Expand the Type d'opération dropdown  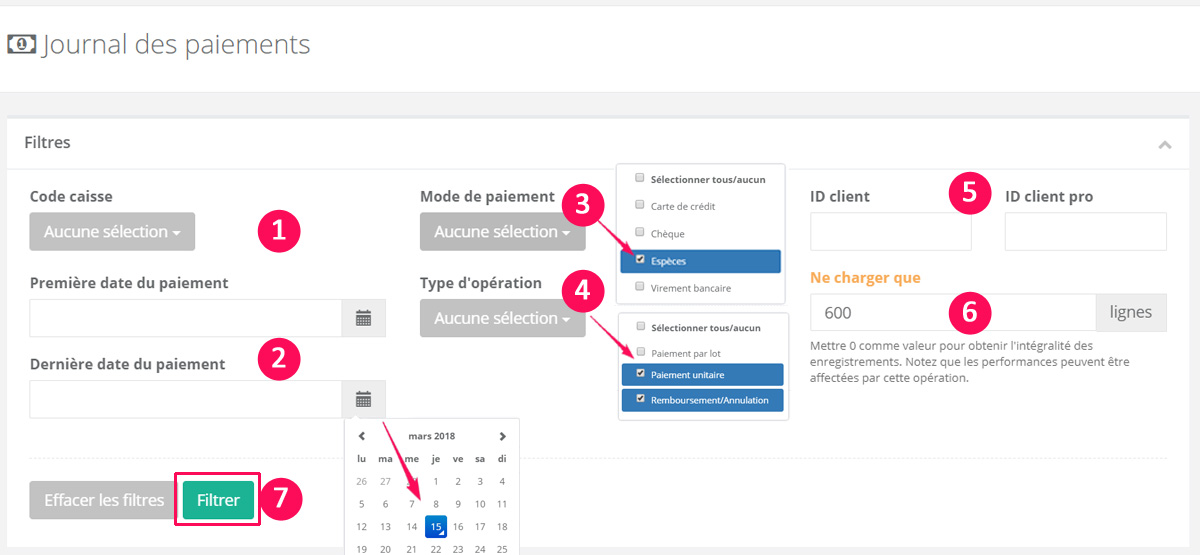[502, 318]
